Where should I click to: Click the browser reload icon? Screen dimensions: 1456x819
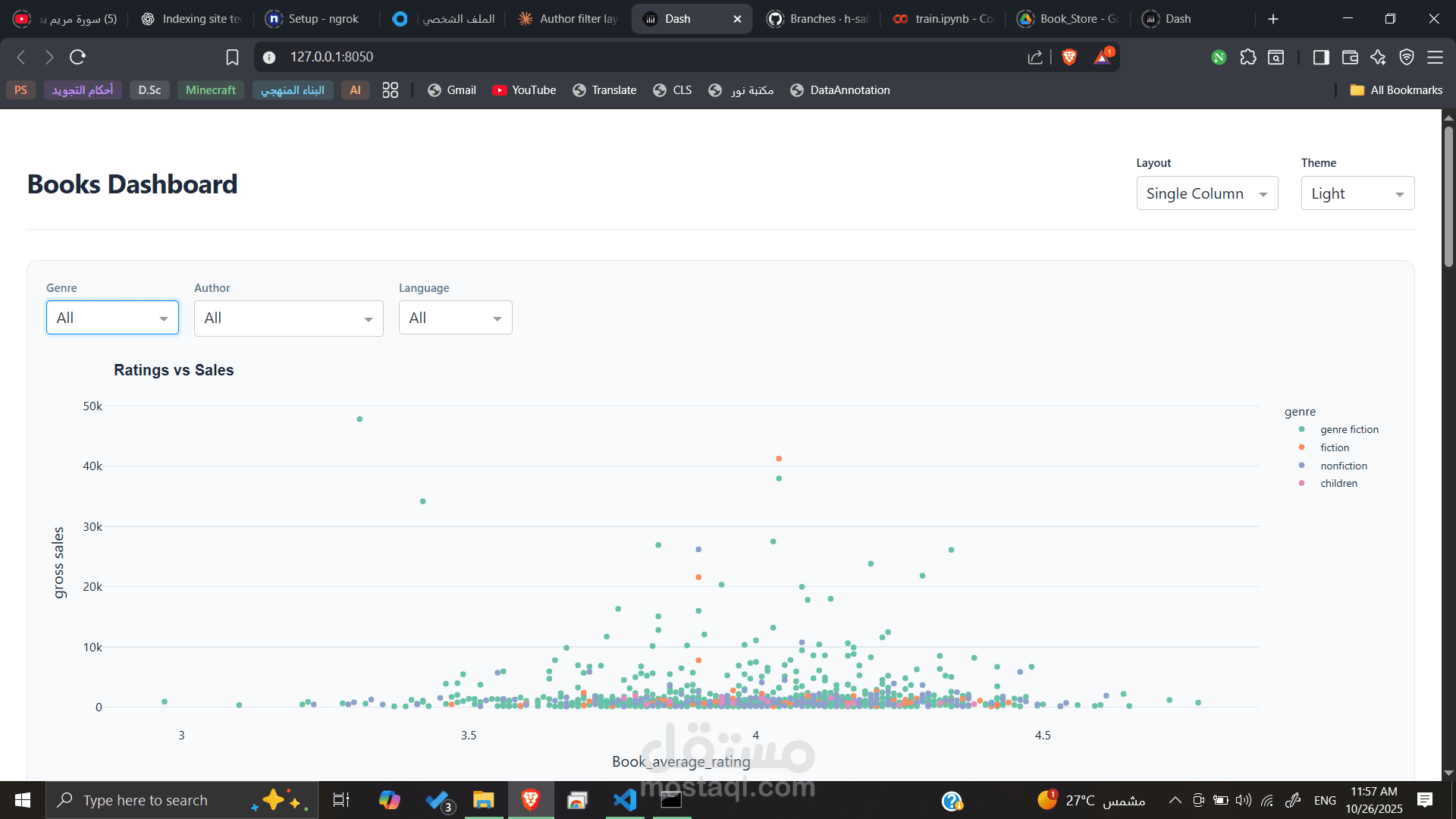77,57
